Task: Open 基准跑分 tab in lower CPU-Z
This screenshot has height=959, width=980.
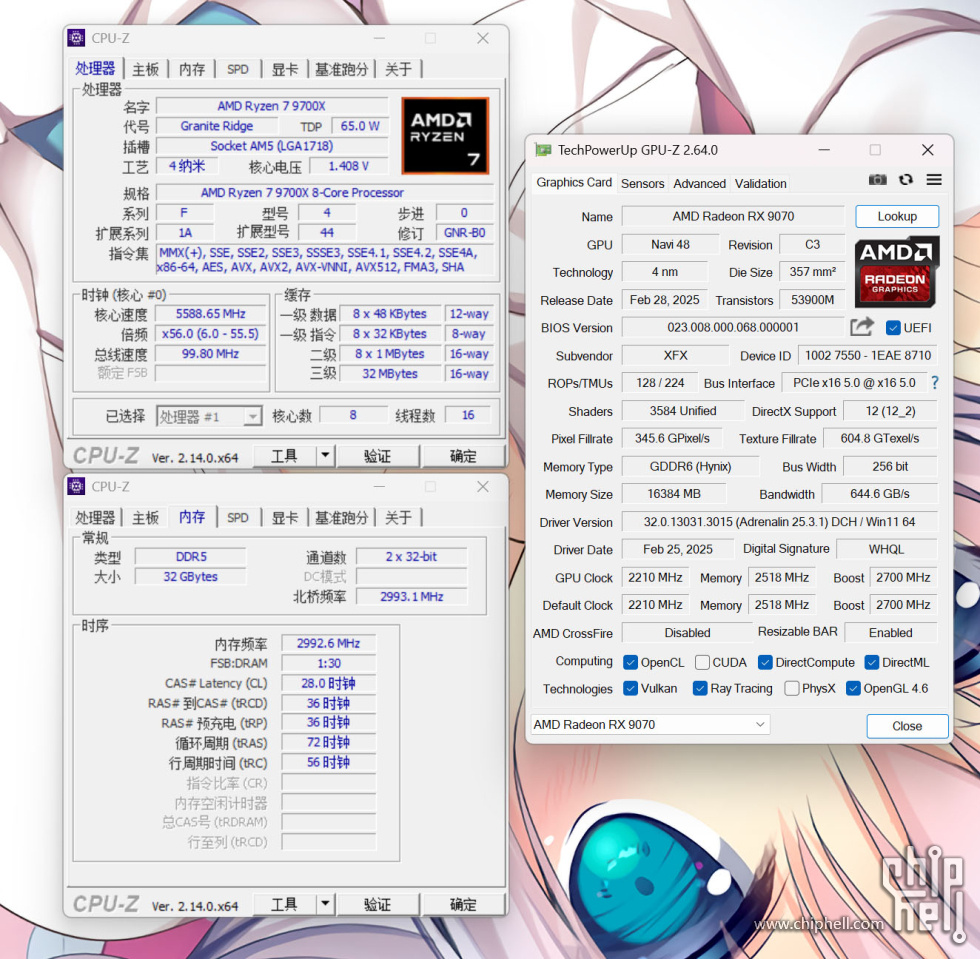Action: tap(341, 517)
